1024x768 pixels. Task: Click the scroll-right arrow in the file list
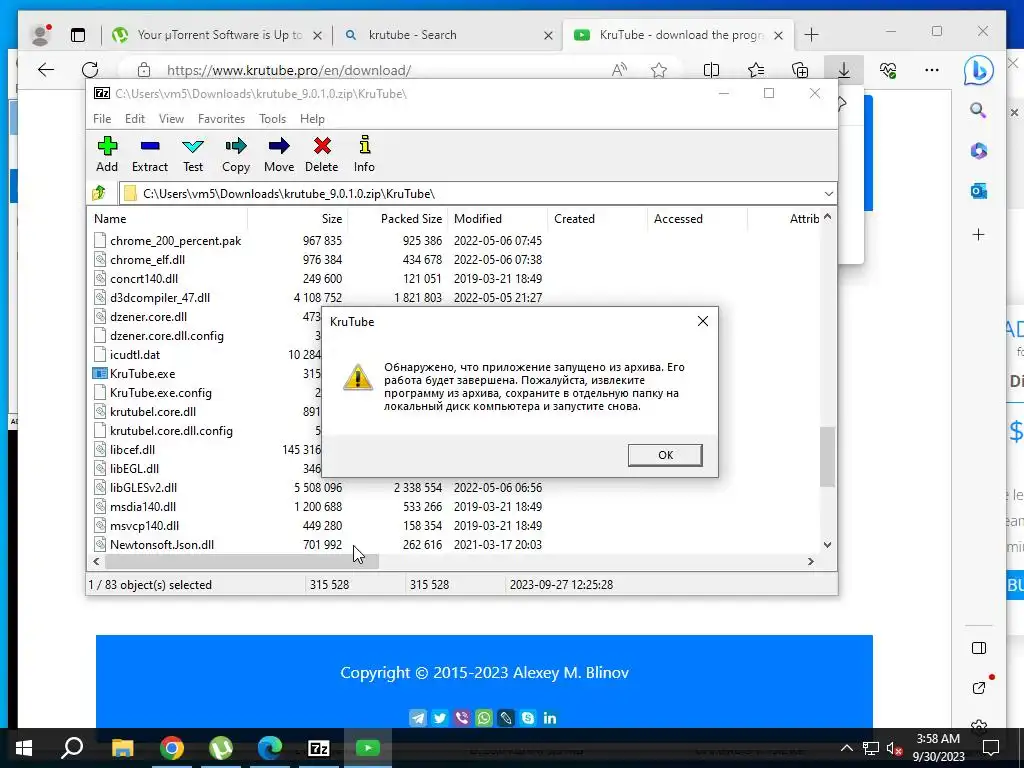click(810, 561)
